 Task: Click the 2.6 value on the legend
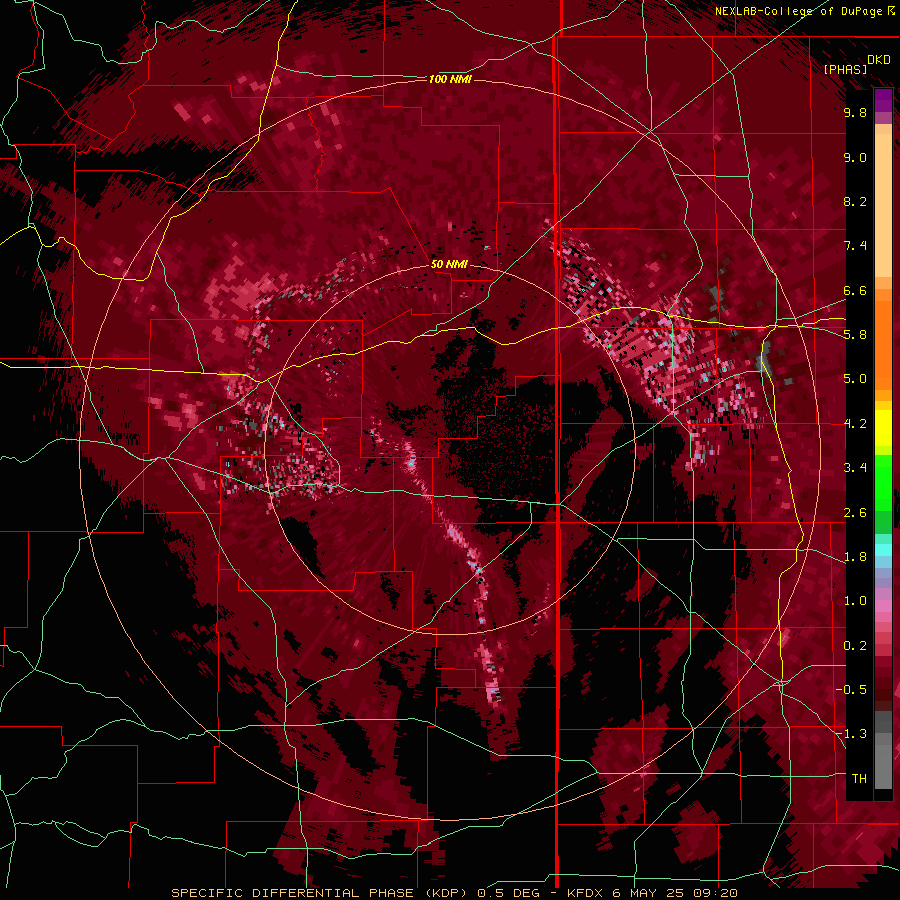tap(855, 513)
